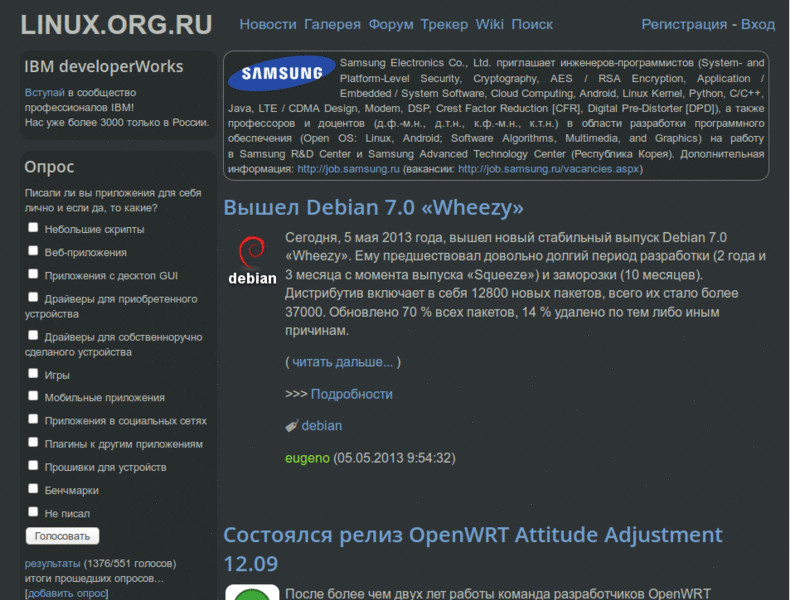
Task: Open the job.samsung.ru/vacancies.aspx link
Action: coord(548,169)
